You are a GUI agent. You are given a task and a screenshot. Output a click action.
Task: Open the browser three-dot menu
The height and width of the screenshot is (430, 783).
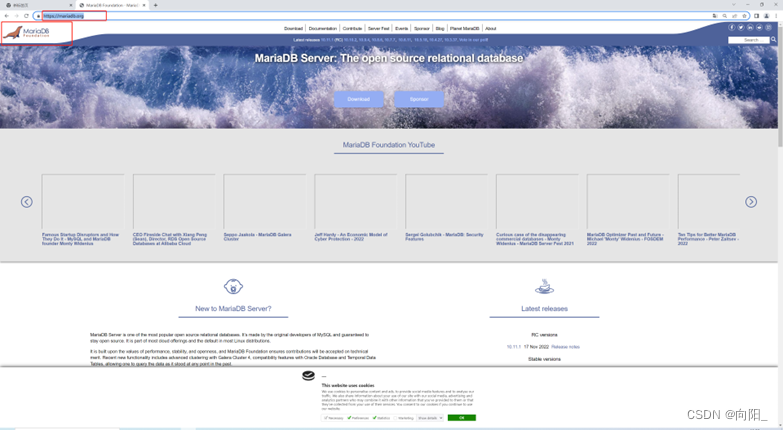coord(776,16)
